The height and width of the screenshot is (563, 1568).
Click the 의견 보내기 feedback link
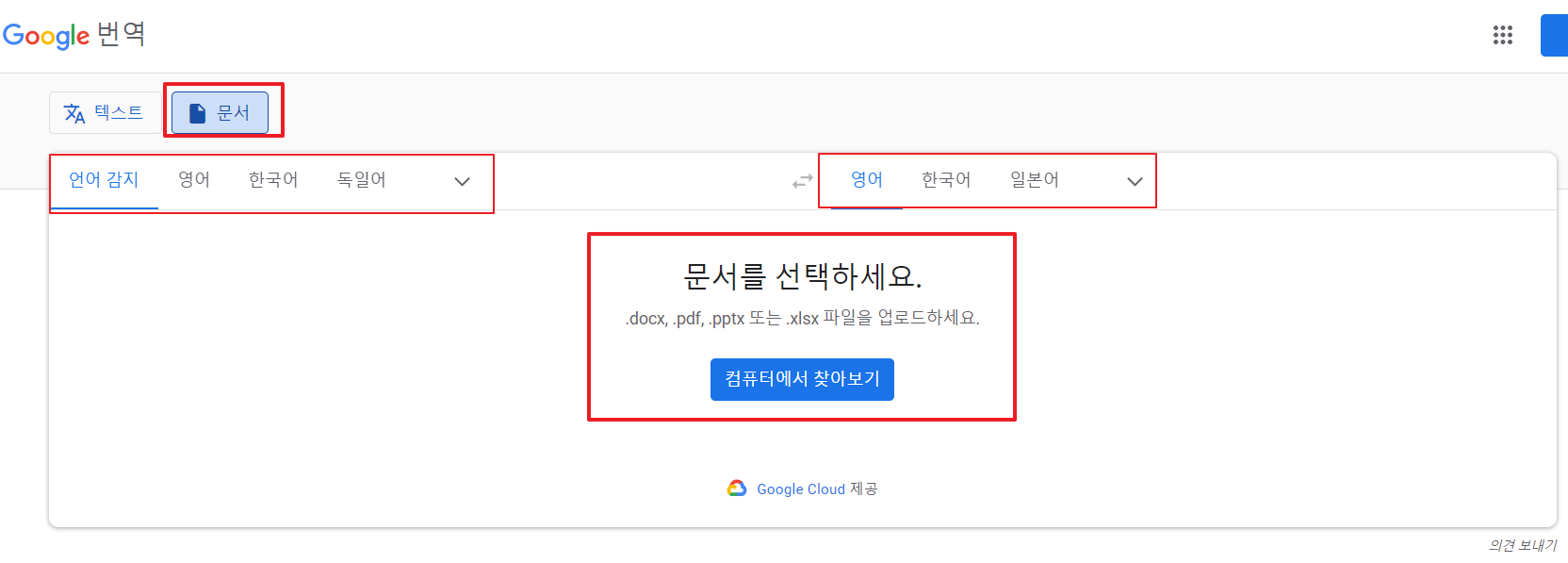[x=1523, y=545]
